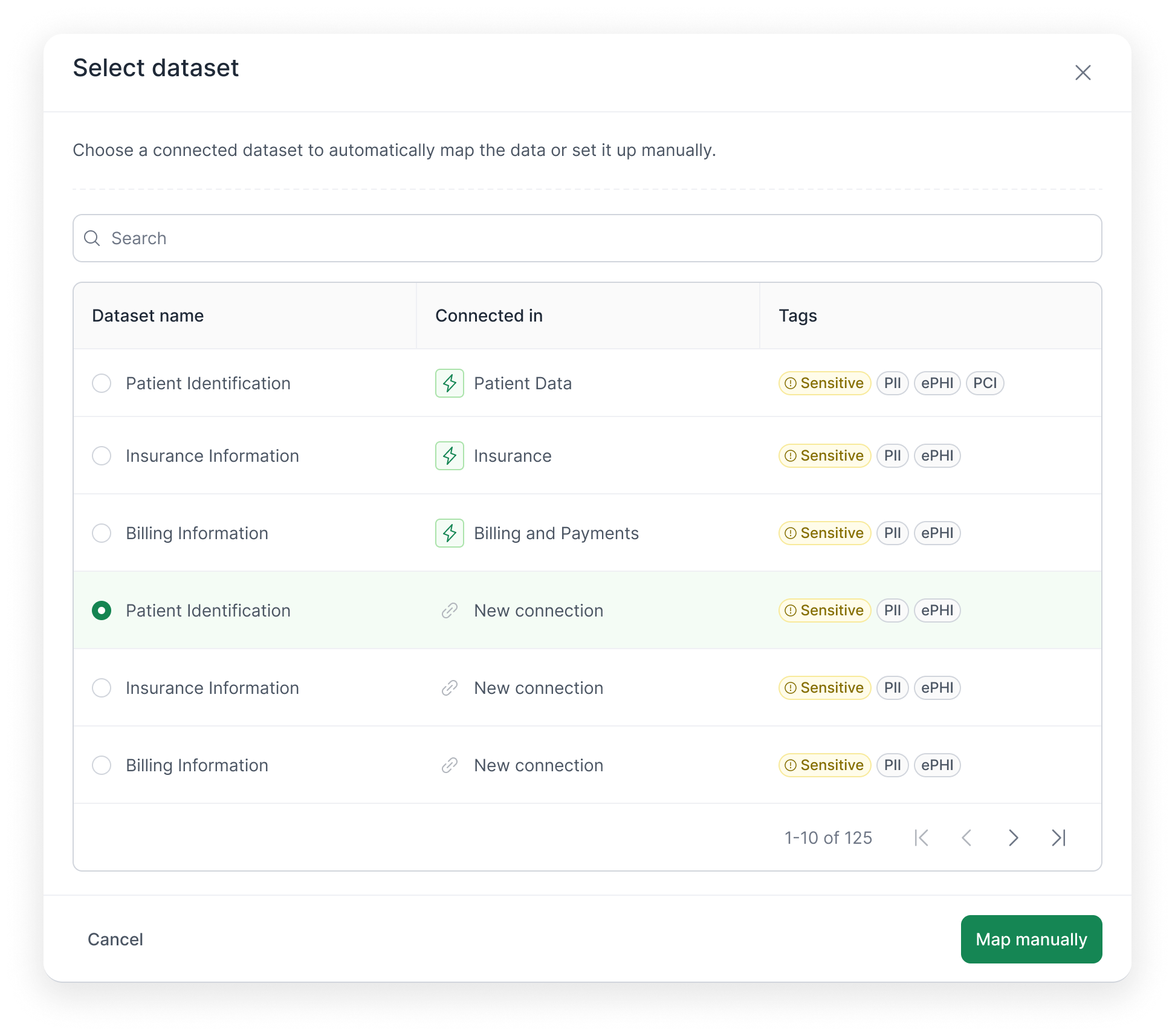The width and height of the screenshot is (1175, 1036).
Task: Close the Select dataset dialog
Action: tap(1083, 73)
